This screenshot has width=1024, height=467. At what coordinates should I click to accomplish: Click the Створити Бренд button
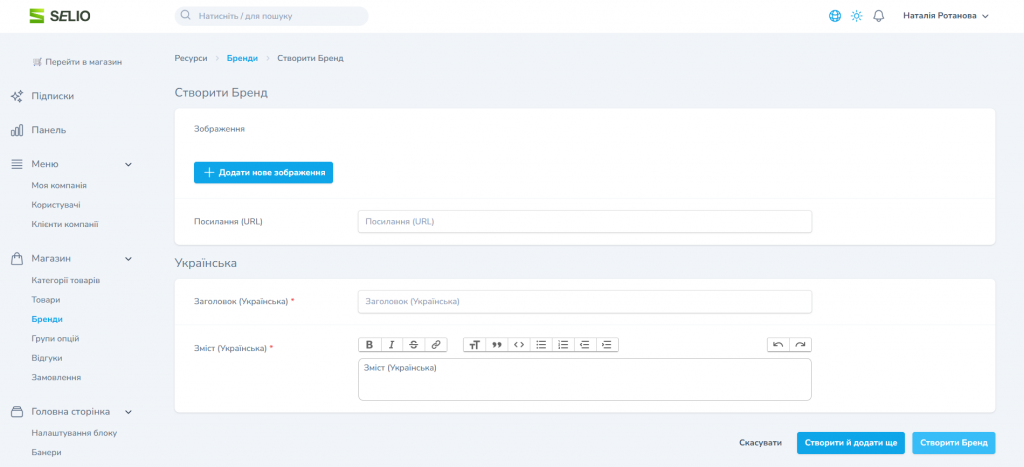pos(953,442)
